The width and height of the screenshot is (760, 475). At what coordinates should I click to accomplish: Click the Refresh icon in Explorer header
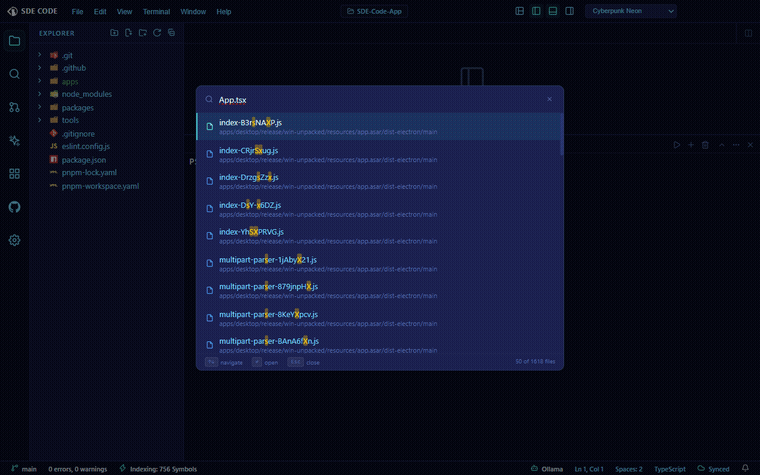point(157,32)
